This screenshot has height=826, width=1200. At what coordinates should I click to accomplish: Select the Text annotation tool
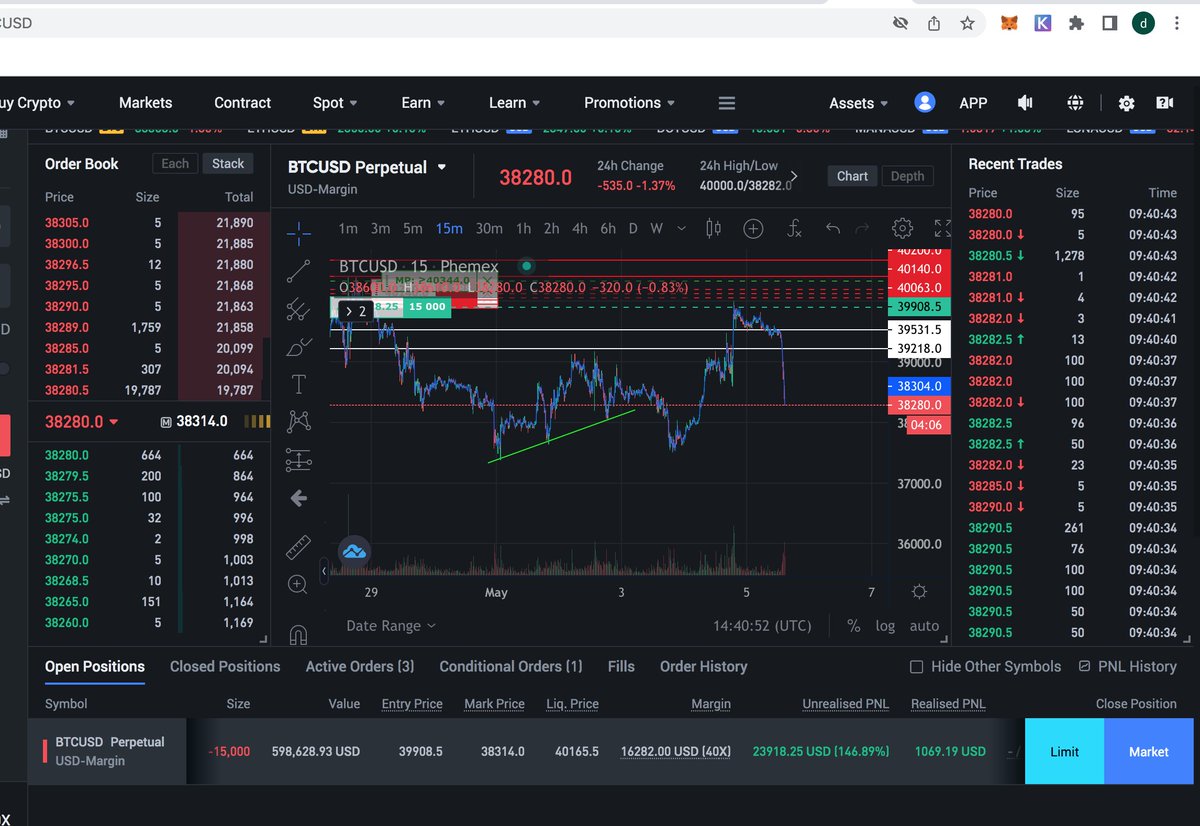click(x=298, y=384)
